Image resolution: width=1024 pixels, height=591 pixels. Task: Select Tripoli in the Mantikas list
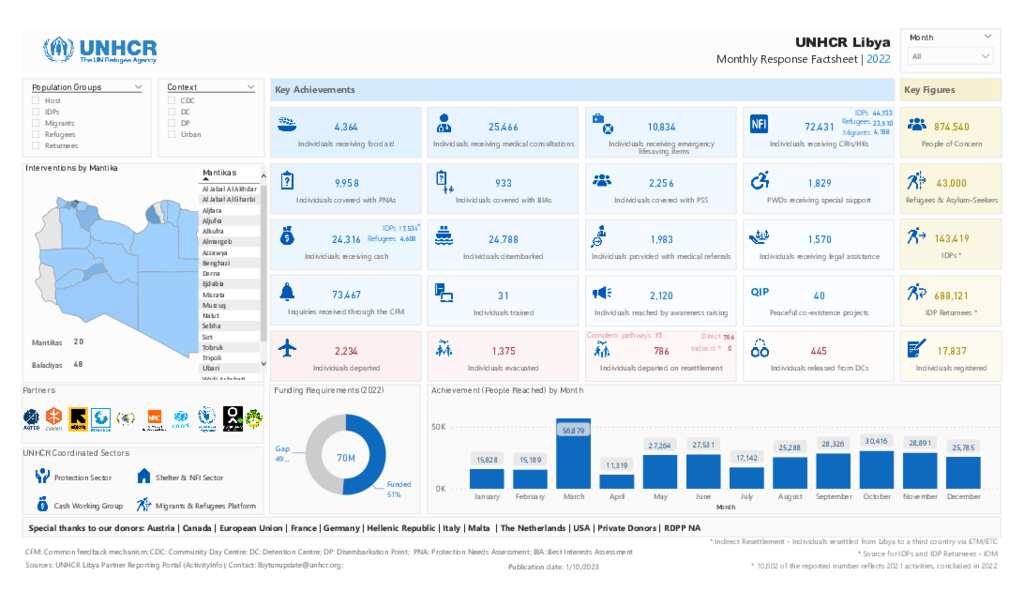[x=212, y=358]
